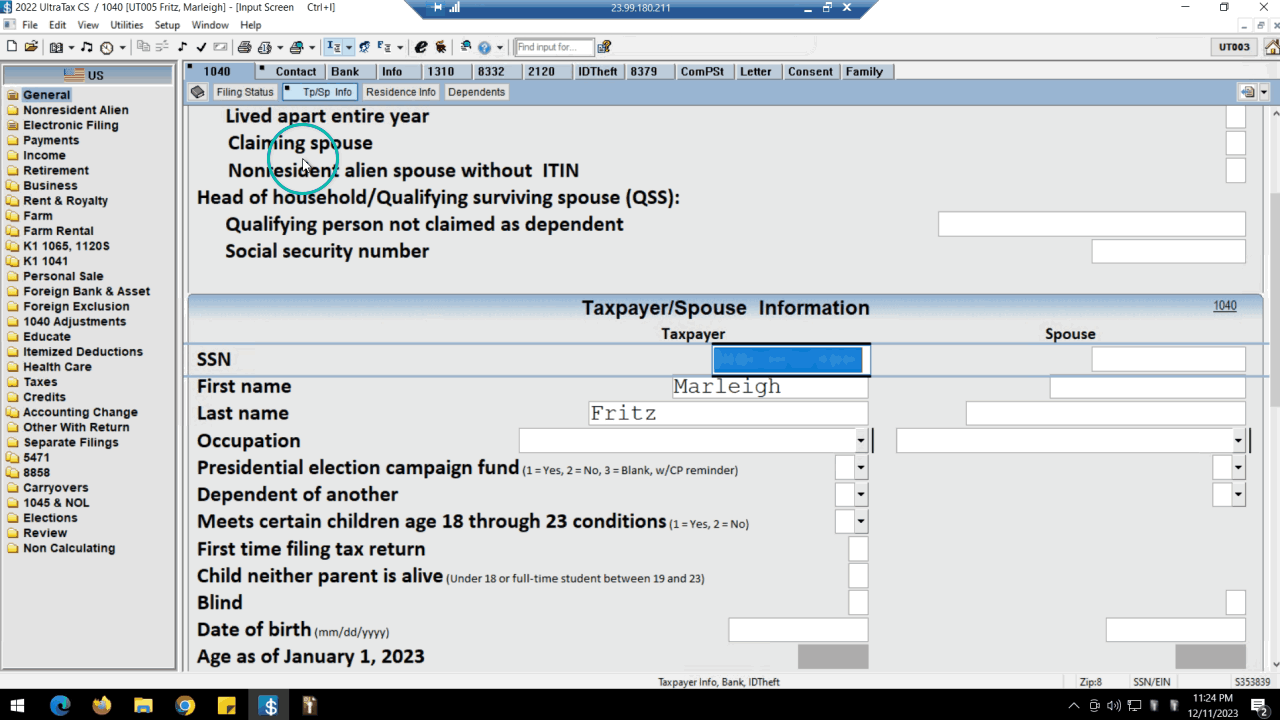Screen dimensions: 1280x720
Task: Open Firefox from the taskbar
Action: tap(101, 705)
